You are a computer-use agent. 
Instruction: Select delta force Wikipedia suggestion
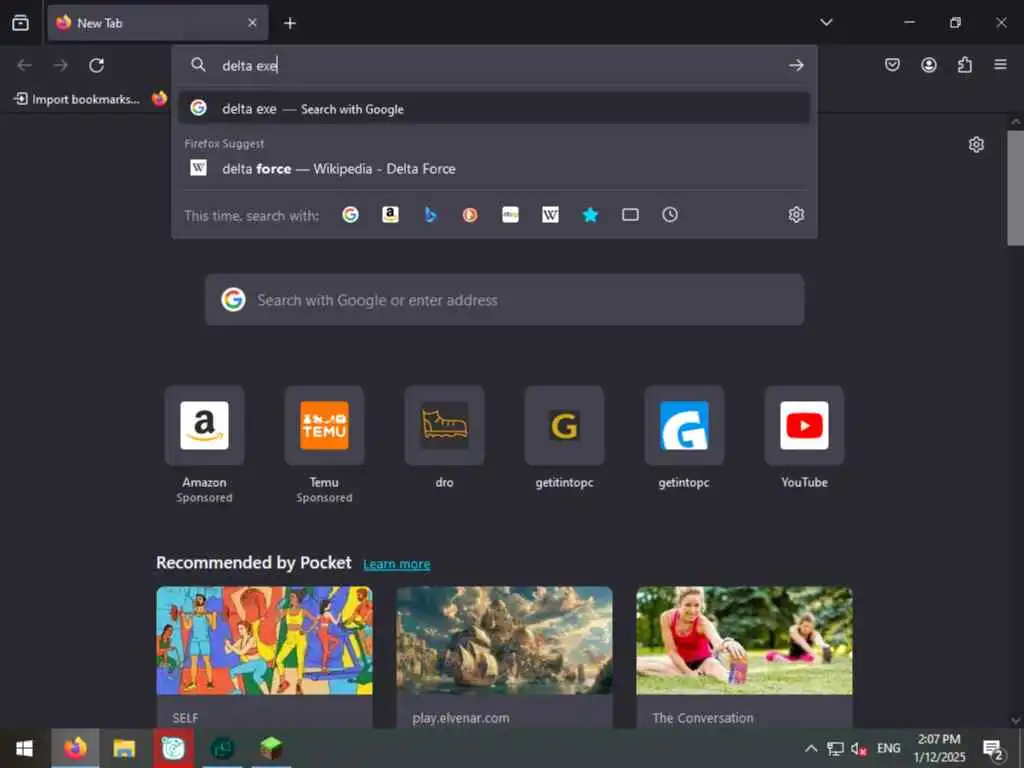[x=494, y=168]
